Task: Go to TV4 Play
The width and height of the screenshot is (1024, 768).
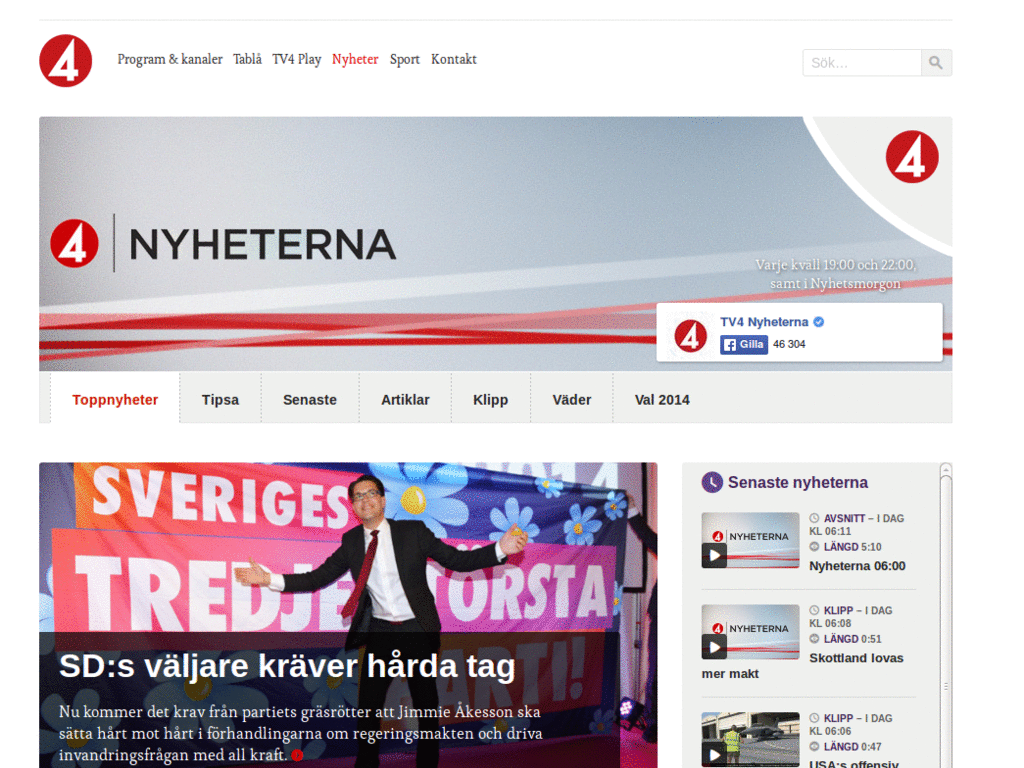Action: coord(296,59)
